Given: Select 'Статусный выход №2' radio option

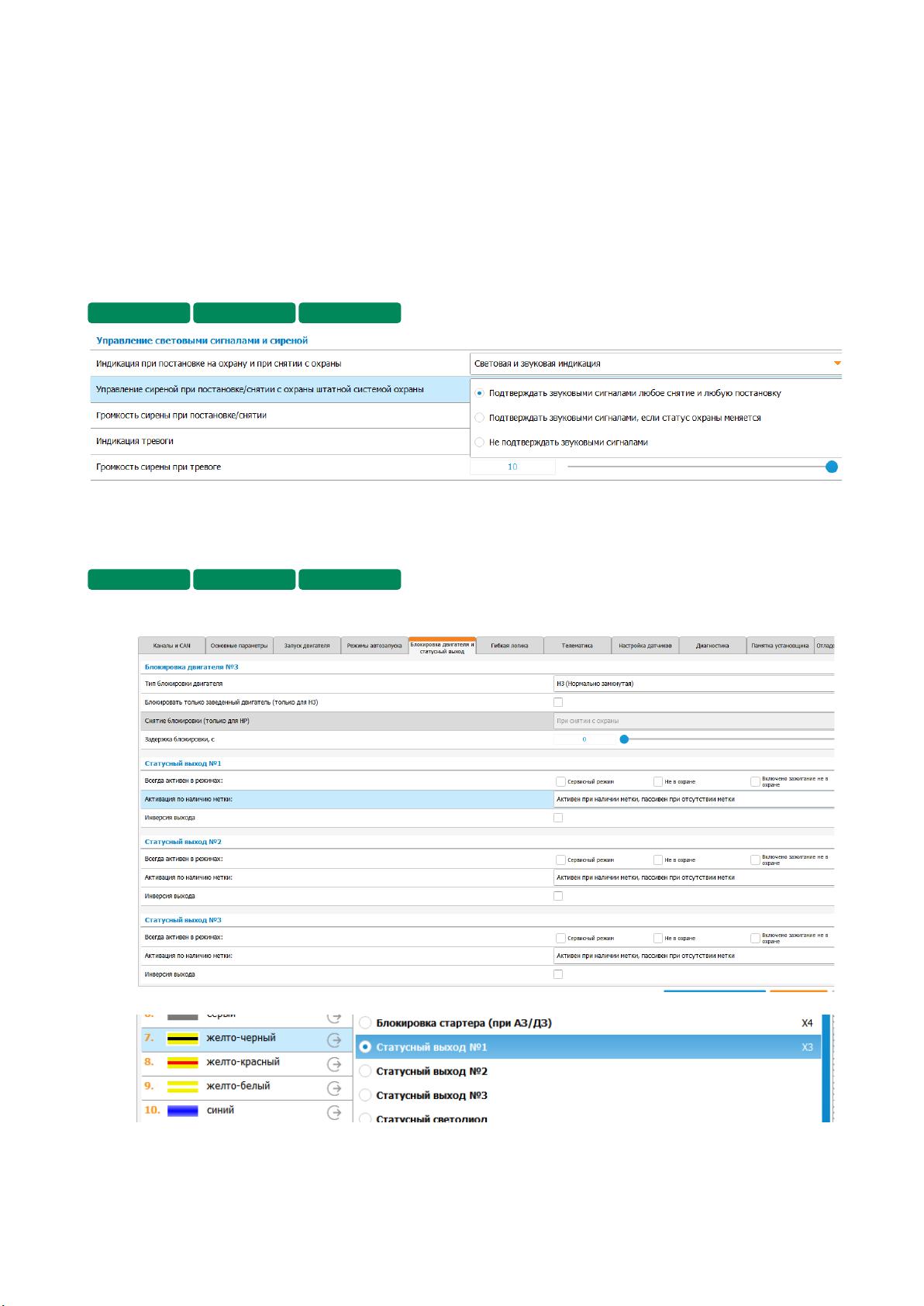Looking at the screenshot, I should [366, 1071].
